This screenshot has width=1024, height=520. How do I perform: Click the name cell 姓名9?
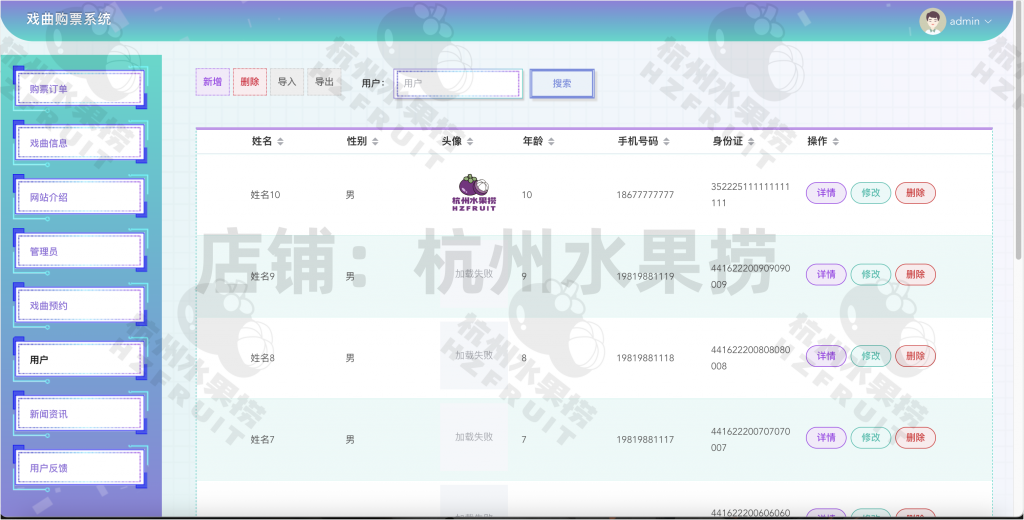263,276
